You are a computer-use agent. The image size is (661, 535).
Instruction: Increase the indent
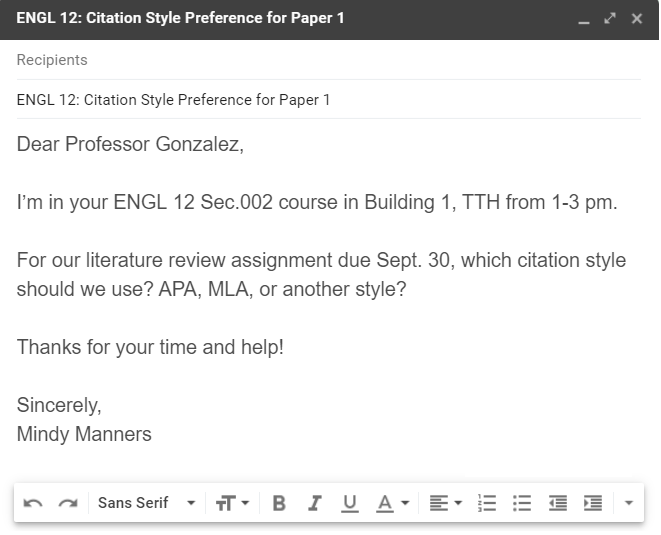click(x=593, y=503)
